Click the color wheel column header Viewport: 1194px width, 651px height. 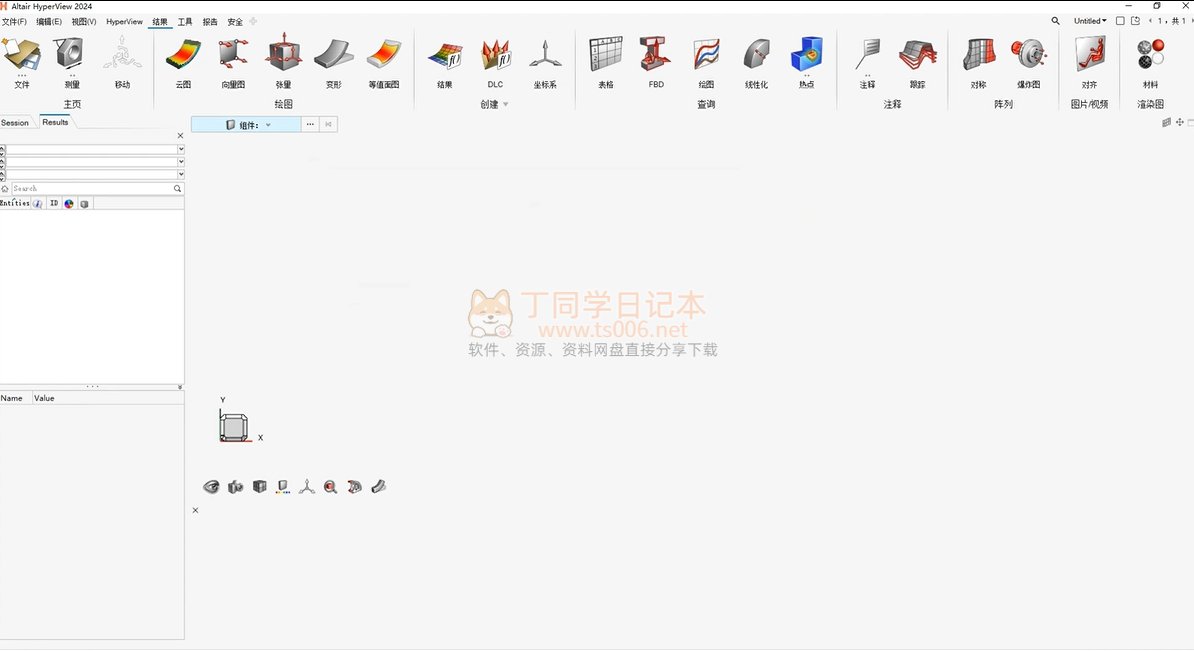pos(69,203)
